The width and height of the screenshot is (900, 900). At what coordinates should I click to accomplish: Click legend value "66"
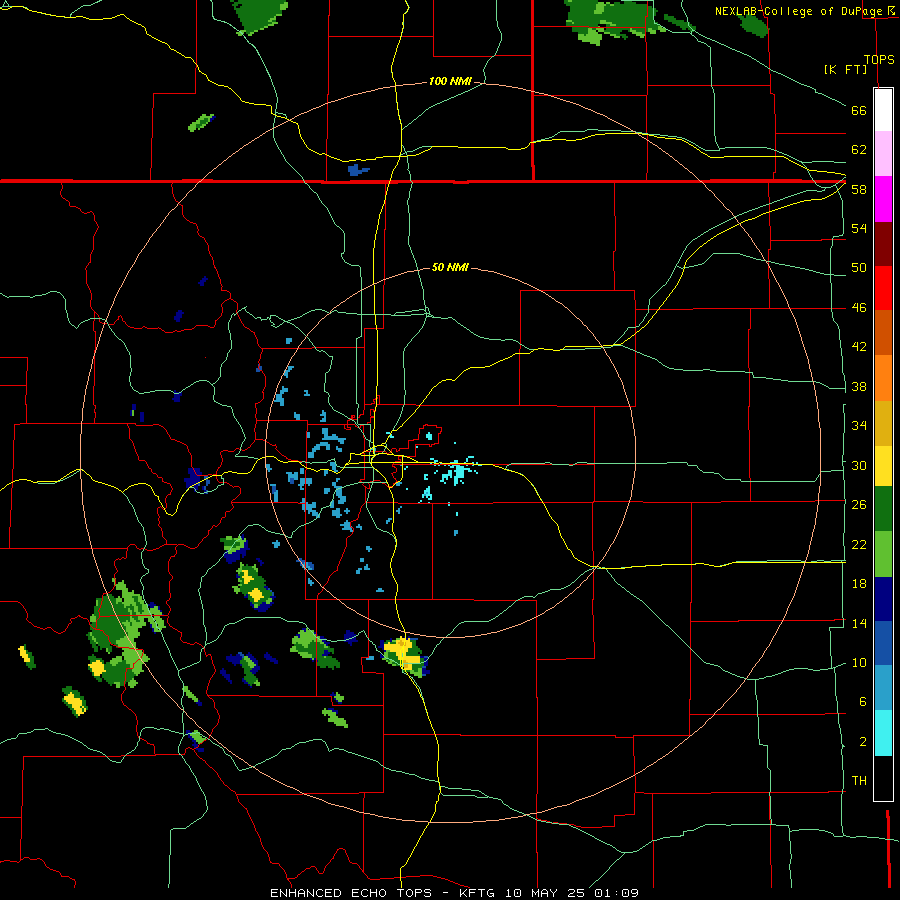[x=859, y=110]
